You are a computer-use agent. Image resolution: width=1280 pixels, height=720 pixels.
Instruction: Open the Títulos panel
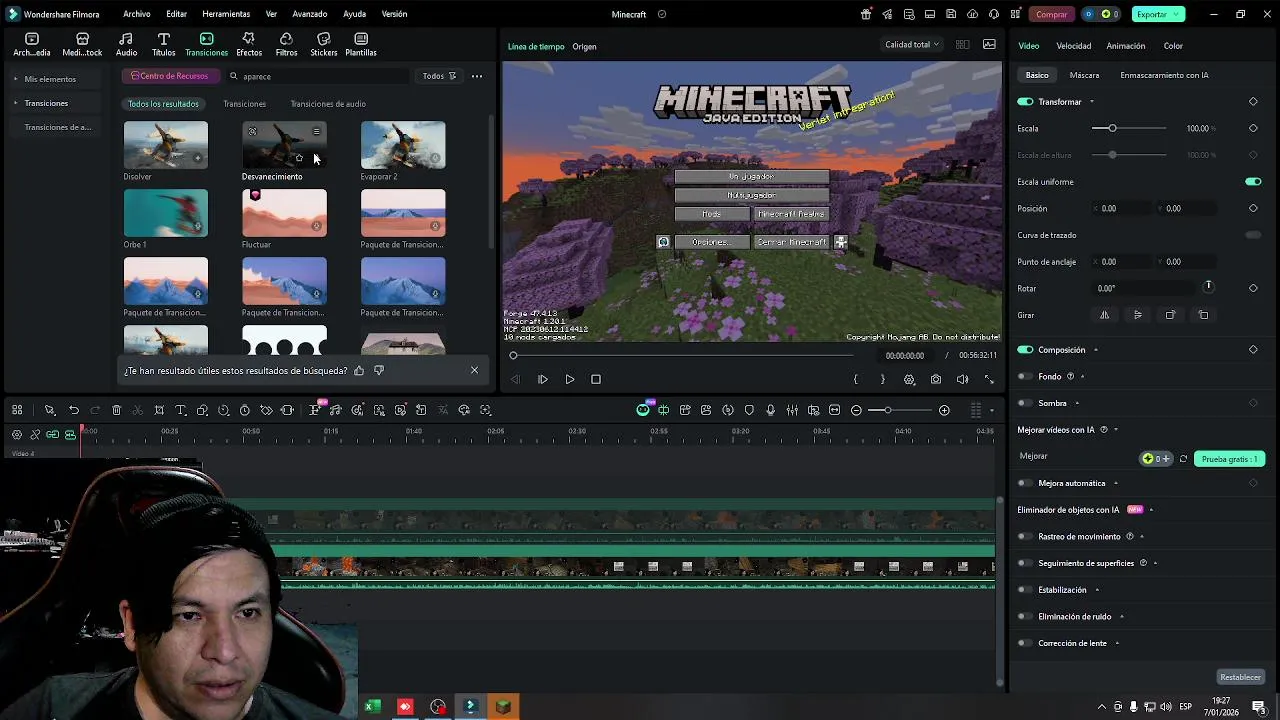163,44
